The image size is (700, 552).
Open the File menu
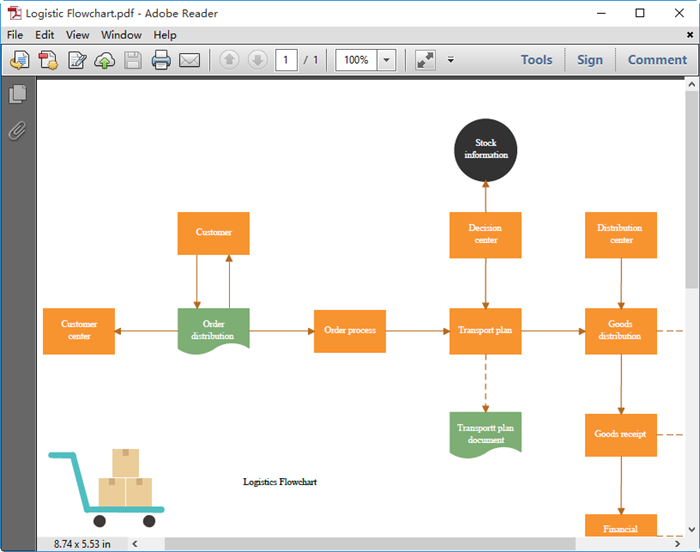pos(16,35)
